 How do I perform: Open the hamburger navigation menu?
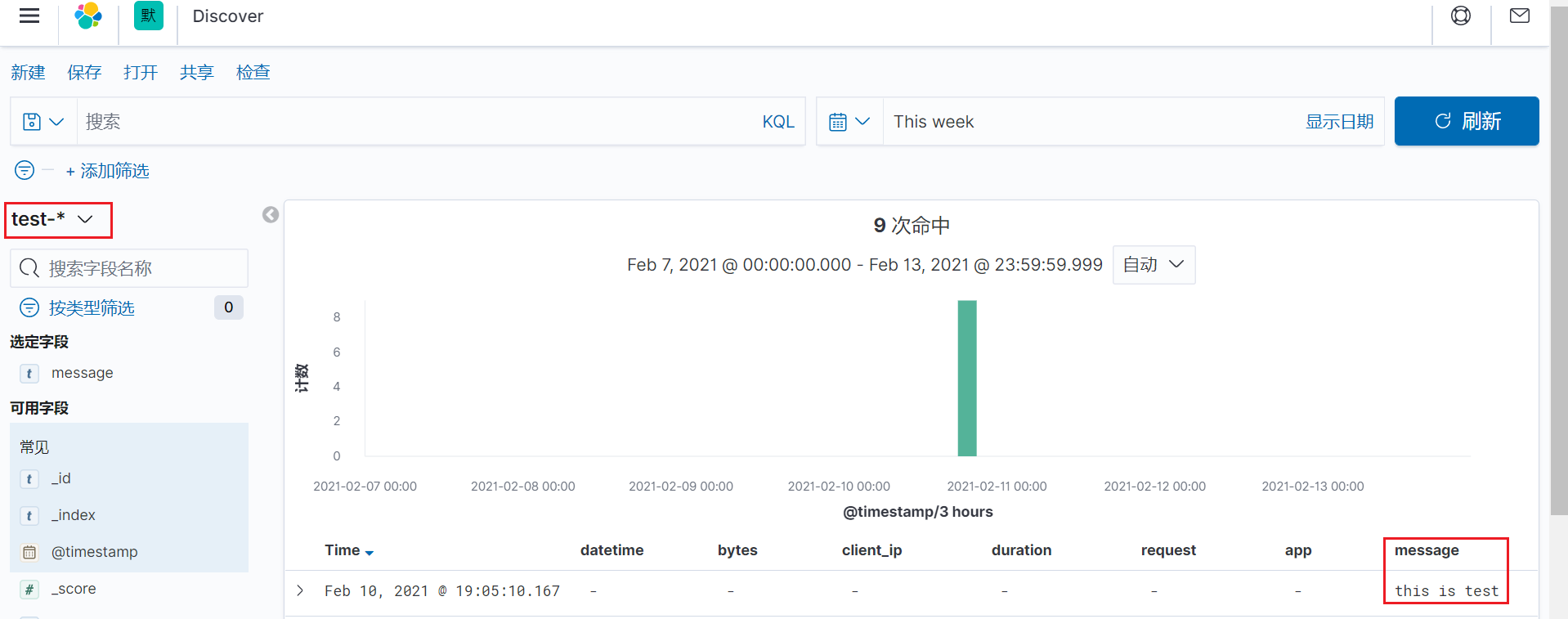pyautogui.click(x=29, y=16)
